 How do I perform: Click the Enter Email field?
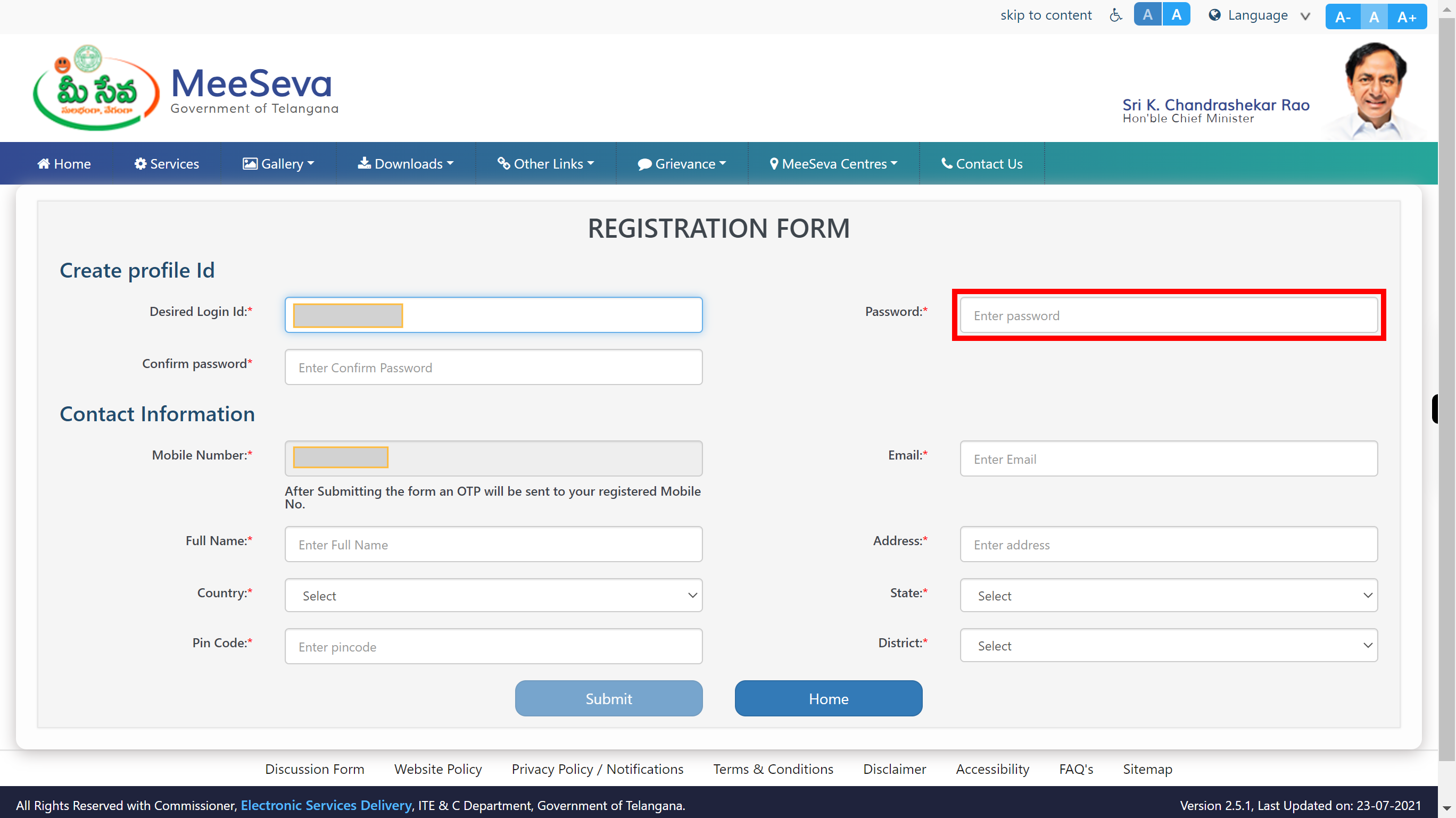[x=1168, y=458]
